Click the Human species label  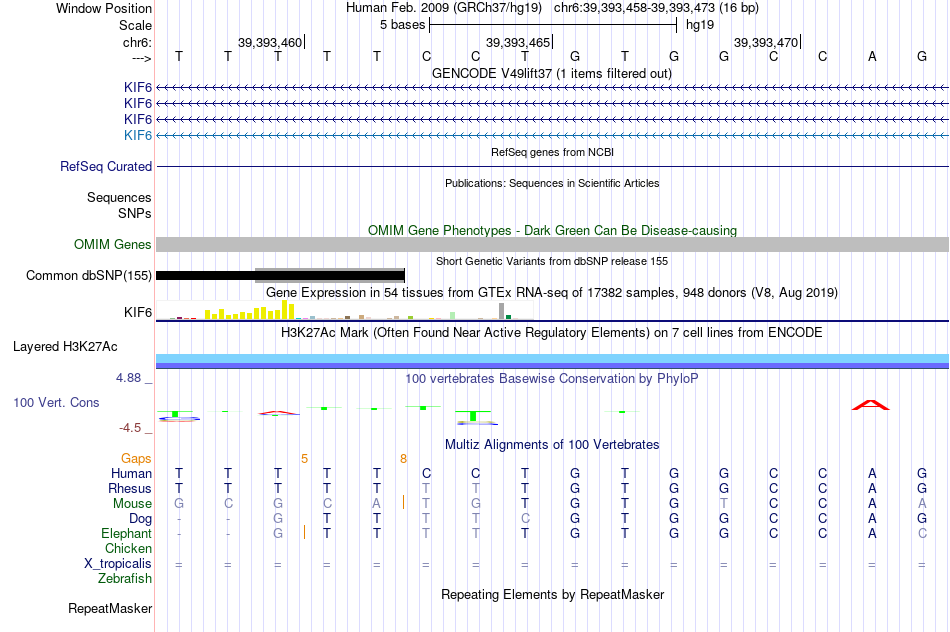click(131, 473)
